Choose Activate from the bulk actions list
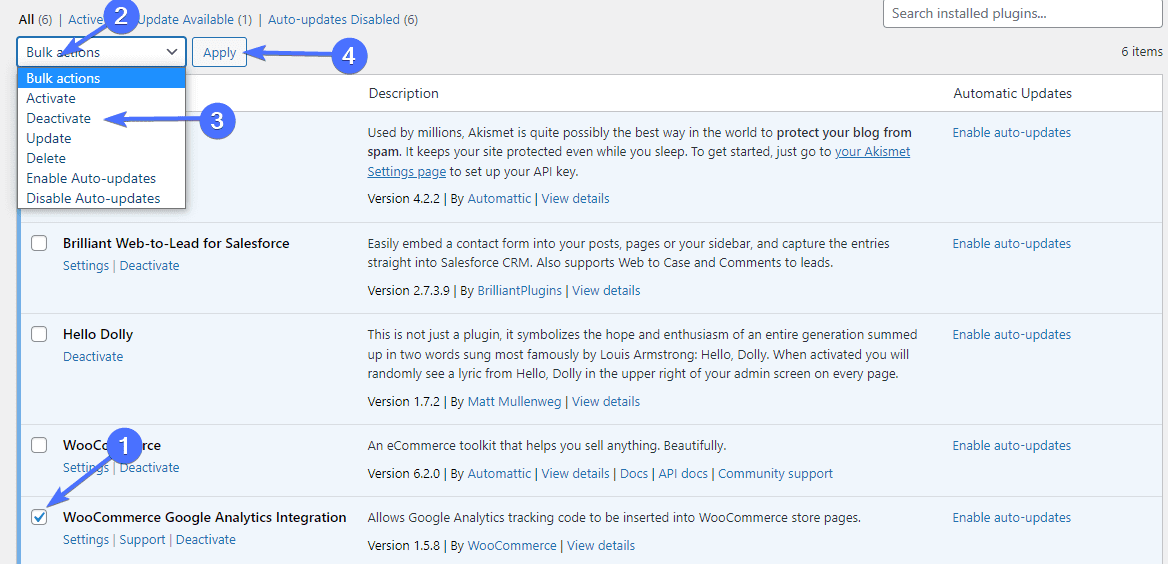Screen dimensions: 1168x564 (101, 98)
